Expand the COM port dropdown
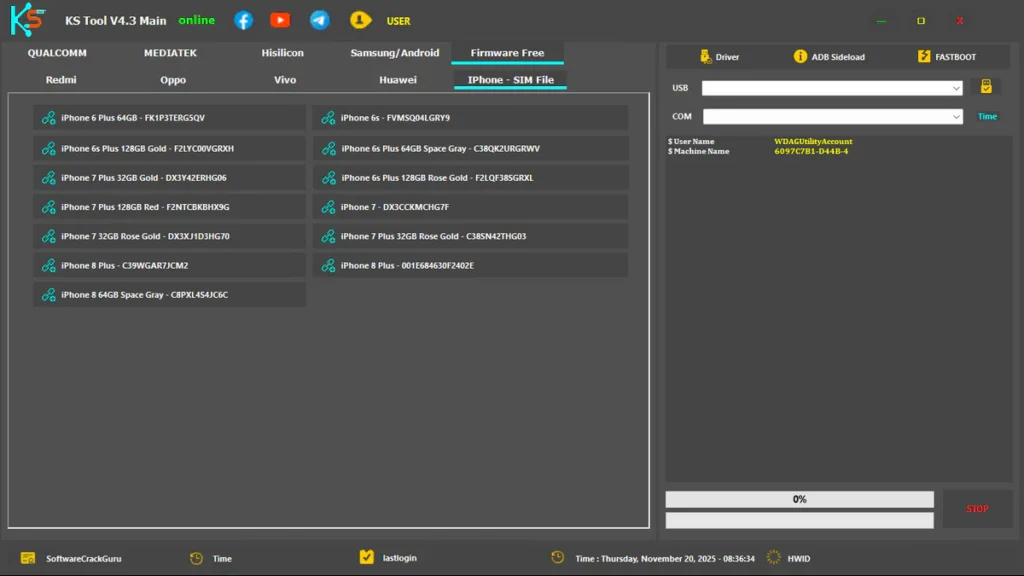The image size is (1024, 576). click(x=957, y=117)
